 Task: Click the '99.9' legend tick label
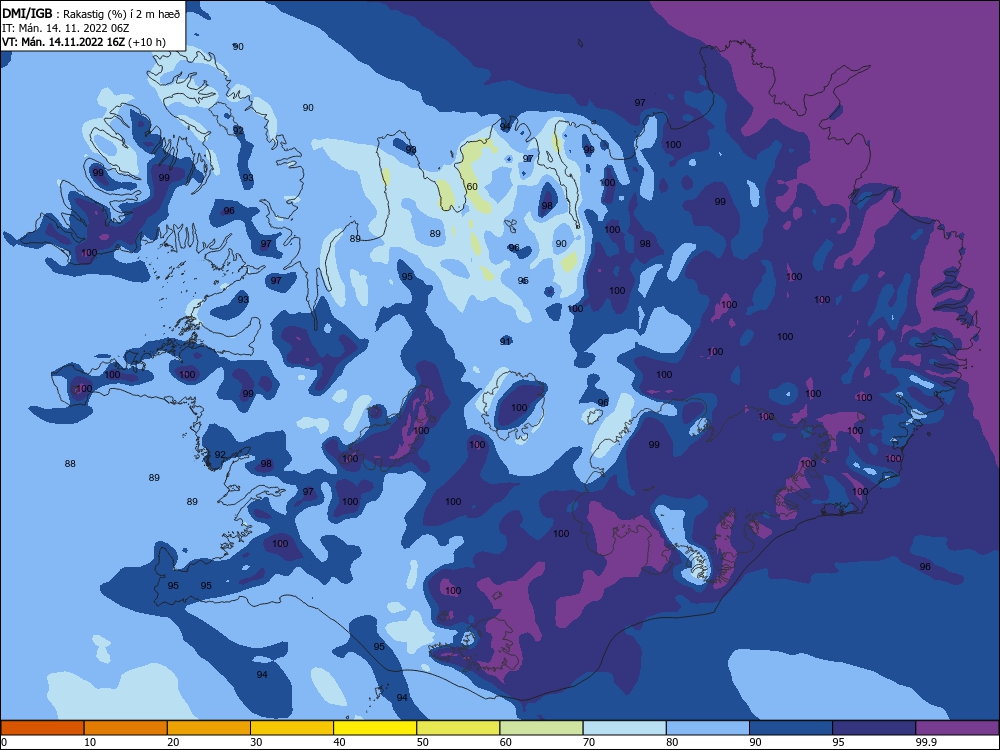pyautogui.click(x=925, y=742)
